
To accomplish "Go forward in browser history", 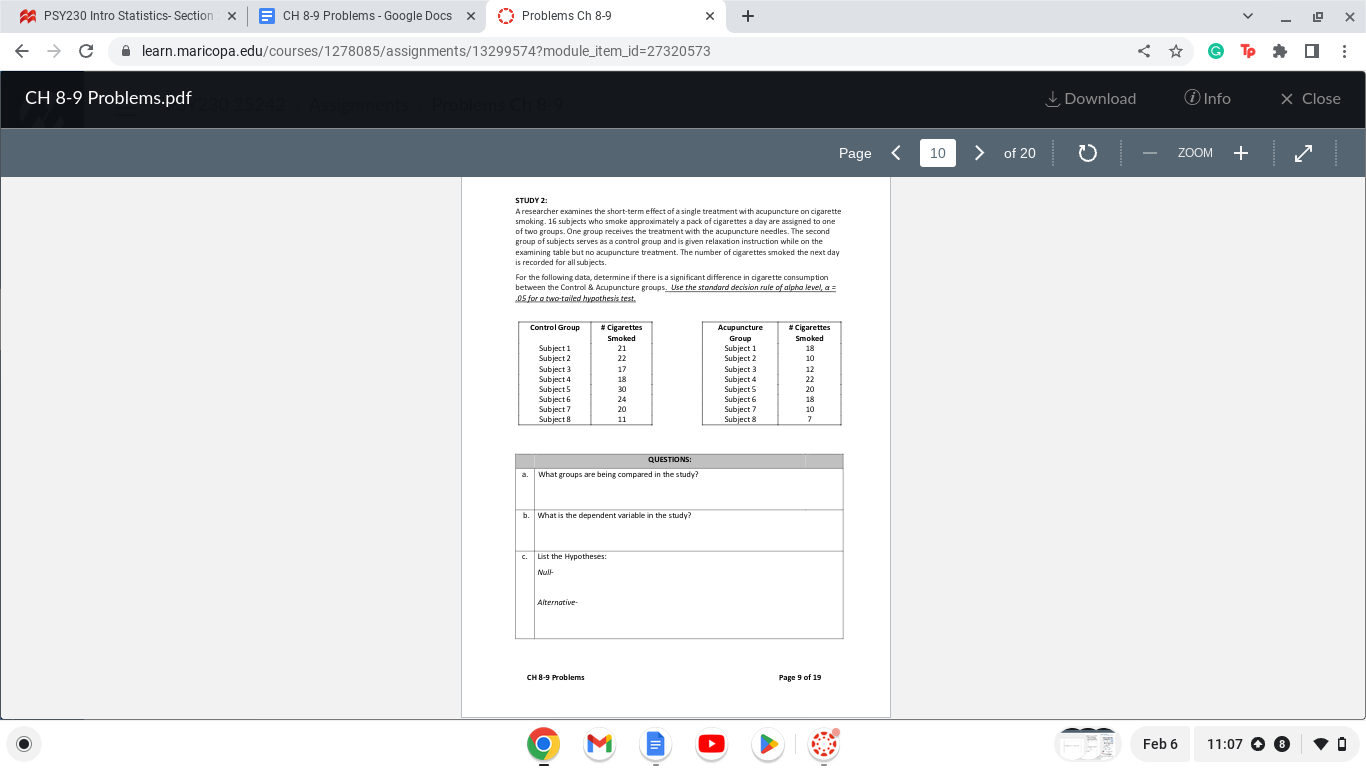I will coord(54,50).
